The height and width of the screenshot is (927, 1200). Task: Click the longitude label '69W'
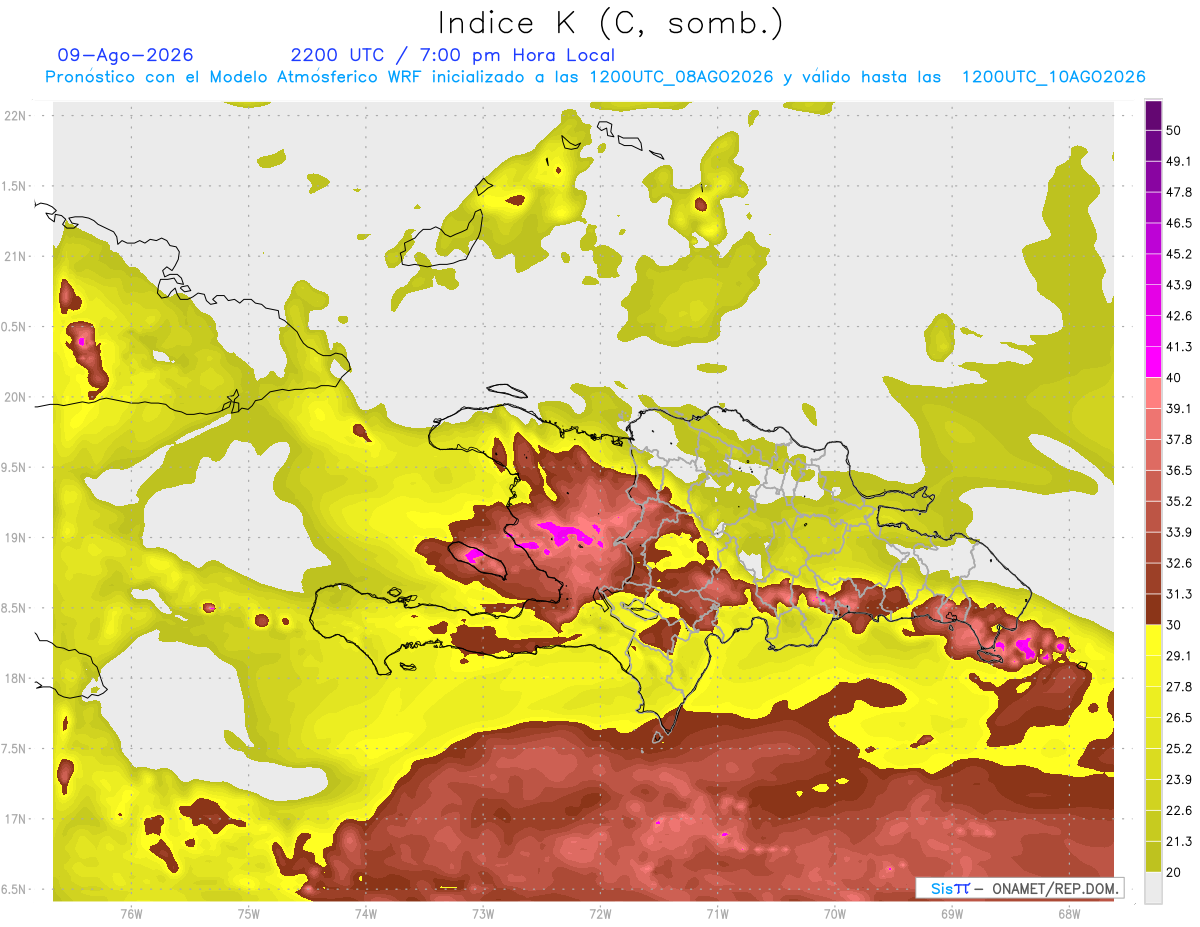tap(951, 914)
